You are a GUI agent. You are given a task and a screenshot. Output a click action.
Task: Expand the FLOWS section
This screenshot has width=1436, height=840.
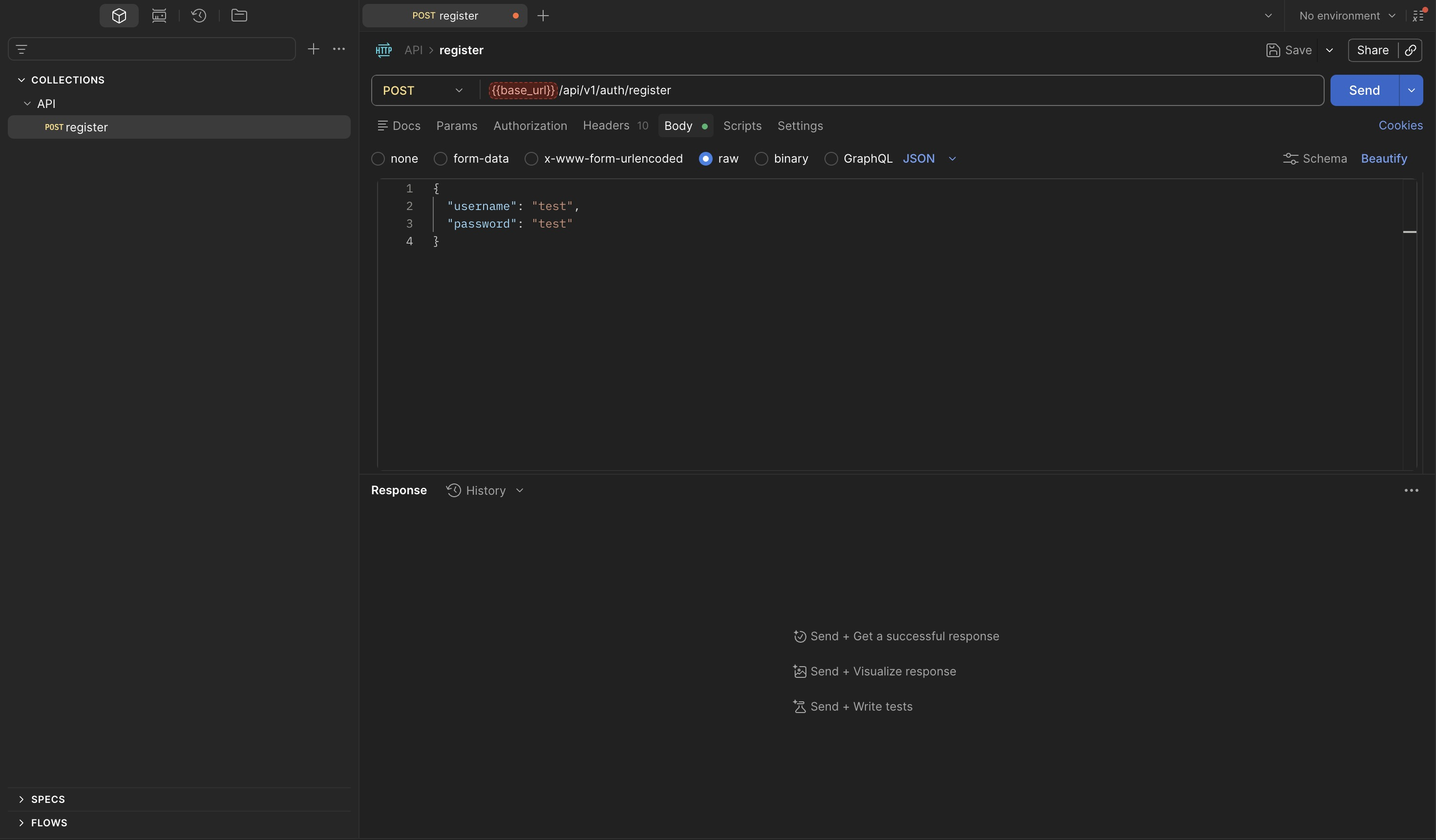click(x=21, y=822)
